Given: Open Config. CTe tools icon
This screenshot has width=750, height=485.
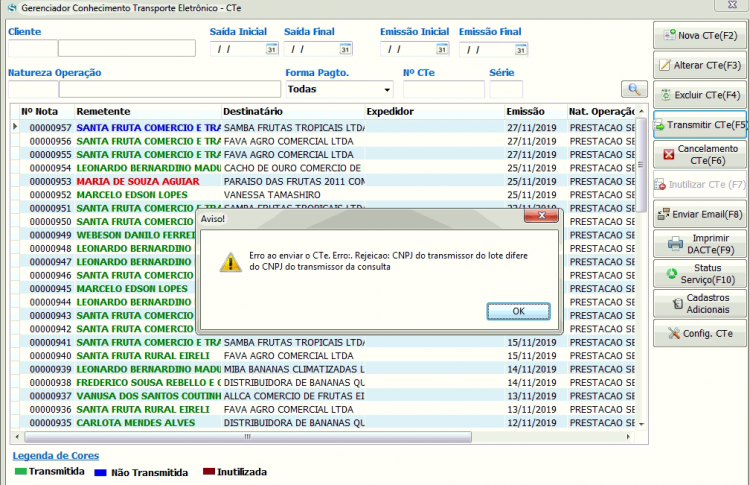Looking at the screenshot, I should 674,333.
